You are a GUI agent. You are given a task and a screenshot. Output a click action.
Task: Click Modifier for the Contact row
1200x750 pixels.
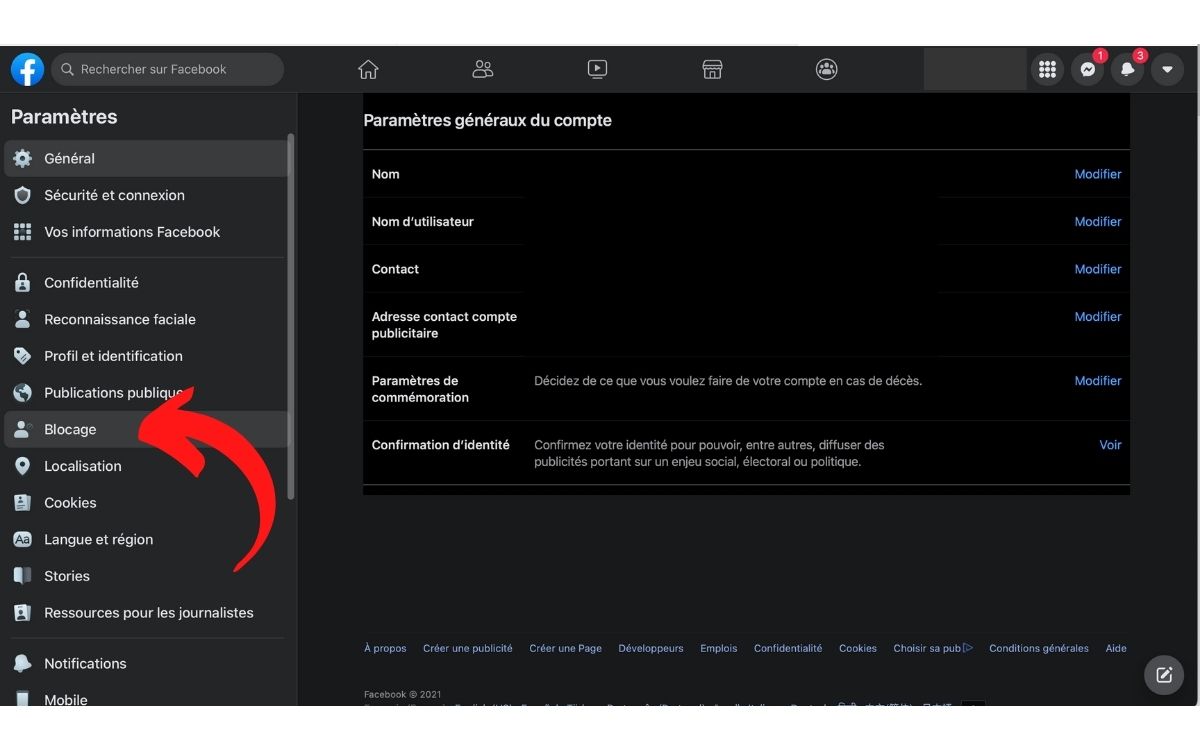(1098, 269)
